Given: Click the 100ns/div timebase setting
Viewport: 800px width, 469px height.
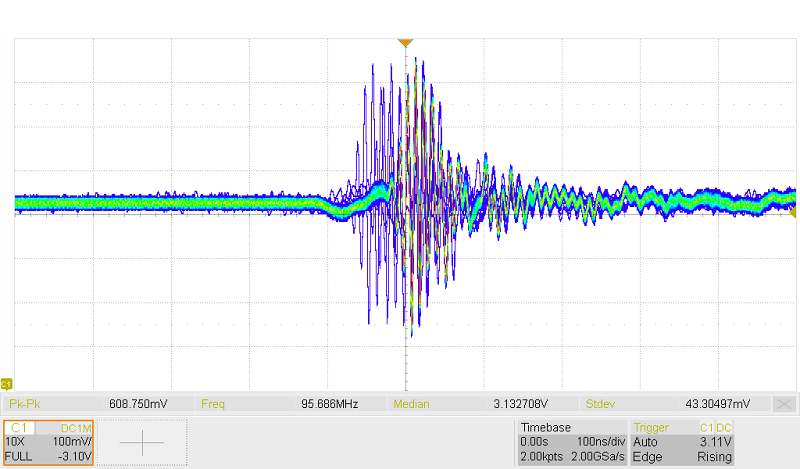Looking at the screenshot, I should click(x=601, y=442).
